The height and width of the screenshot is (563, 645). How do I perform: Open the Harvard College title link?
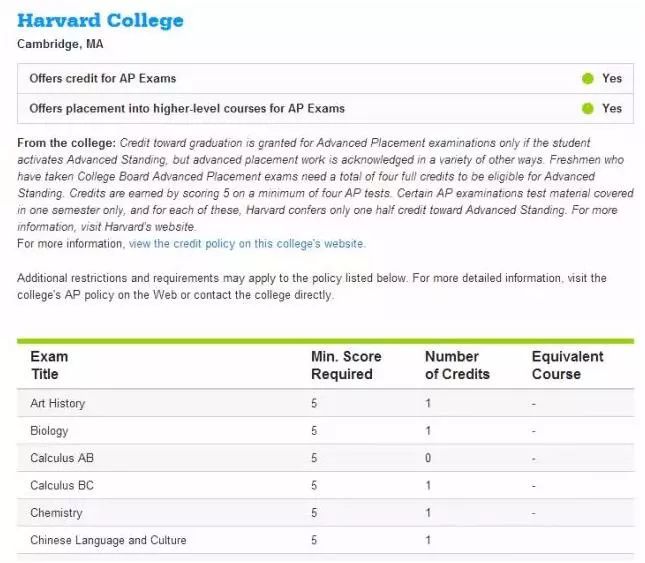coord(100,21)
